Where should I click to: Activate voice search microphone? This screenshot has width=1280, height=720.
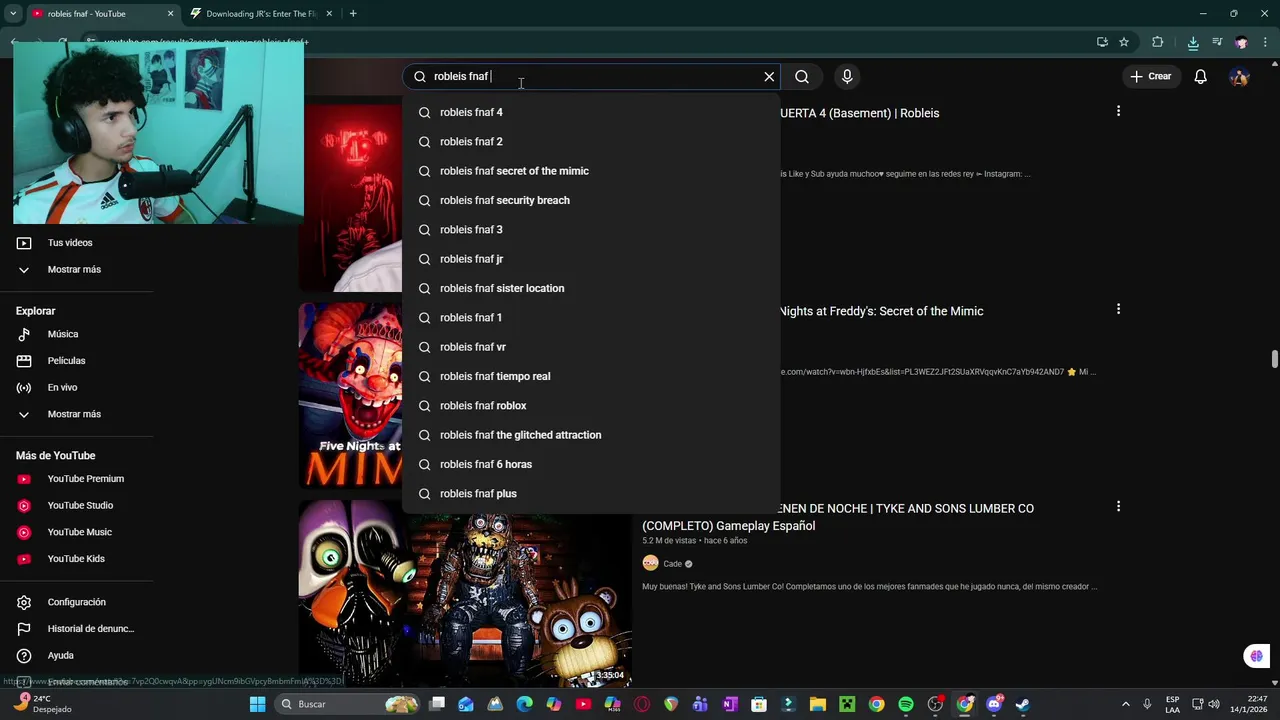click(847, 77)
